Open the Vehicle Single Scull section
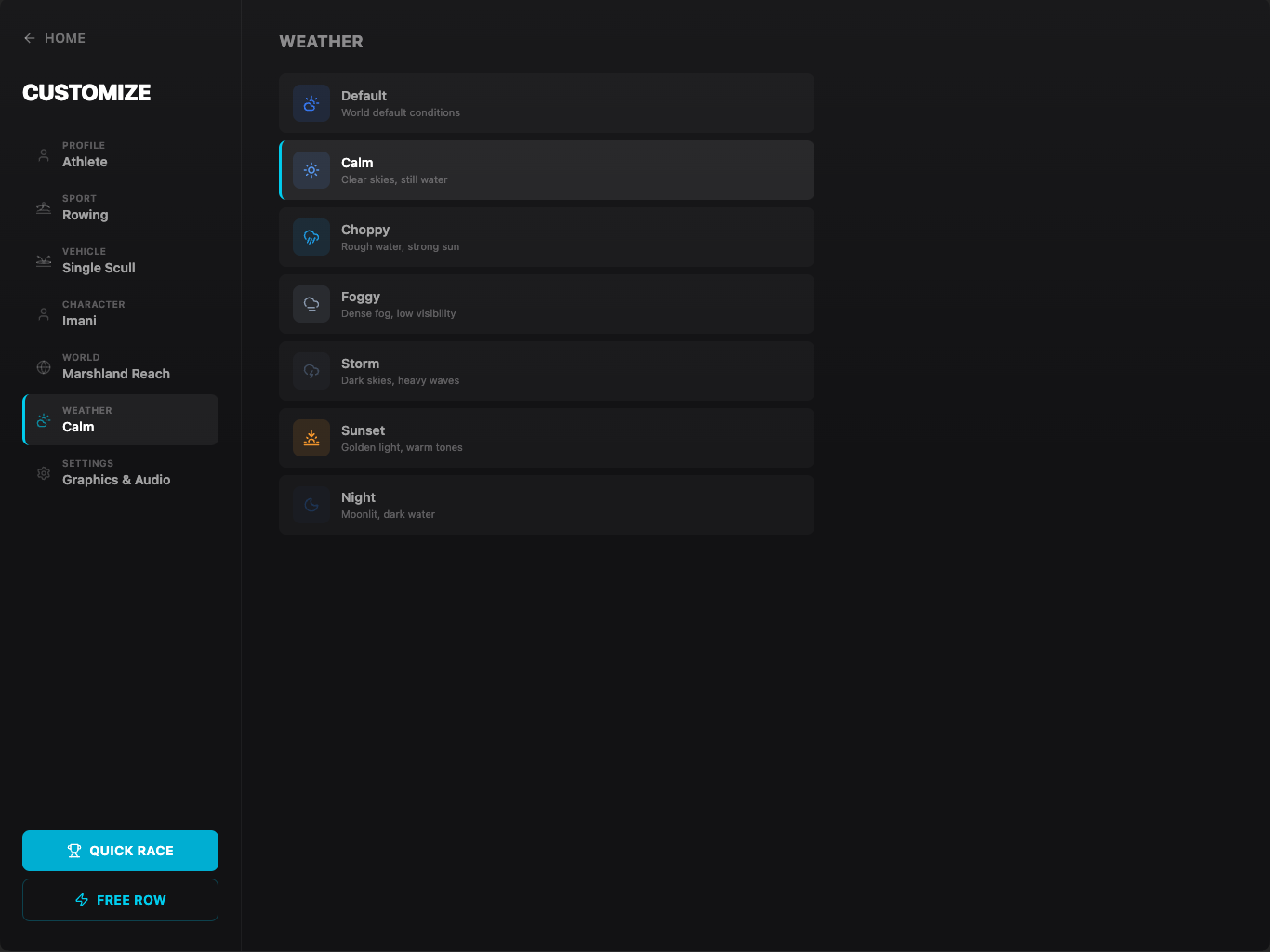The width and height of the screenshot is (1270, 952). pyautogui.click(x=120, y=261)
